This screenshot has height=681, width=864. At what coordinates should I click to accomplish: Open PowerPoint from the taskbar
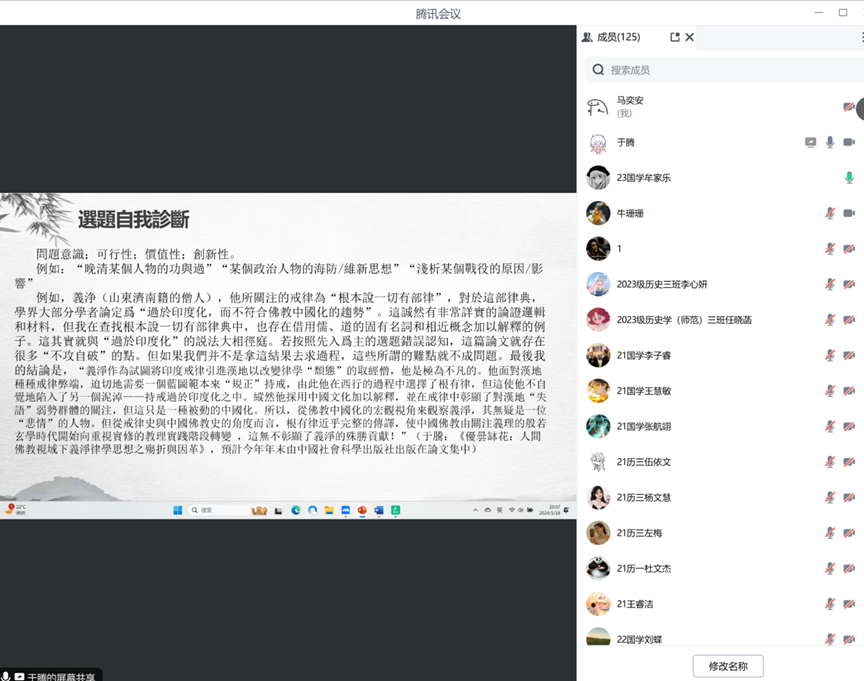[x=363, y=512]
